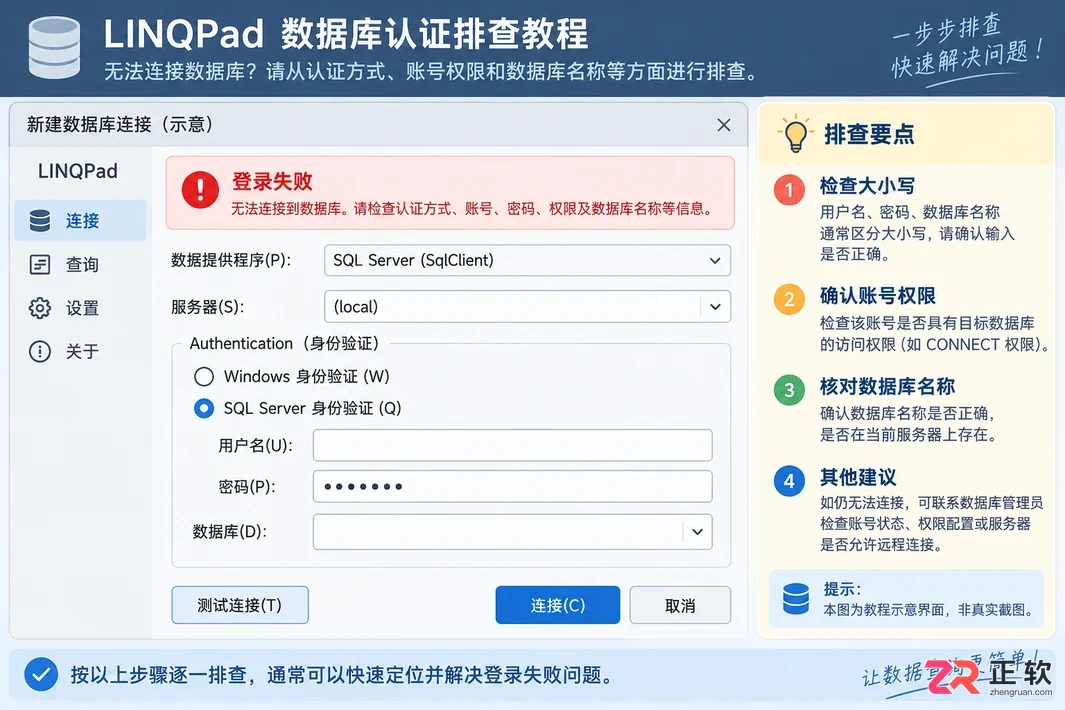This screenshot has width=1065, height=710.
Task: Open the SQL Server (SqlClient) combo box
Action: coord(527,260)
